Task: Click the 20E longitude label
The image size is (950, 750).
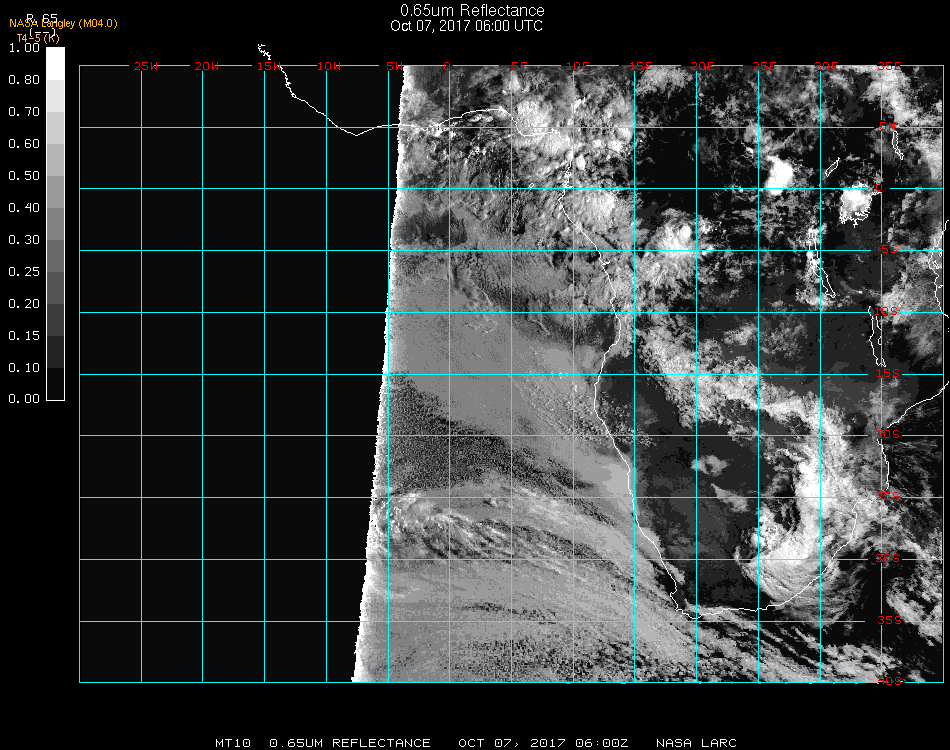Action: [703, 67]
